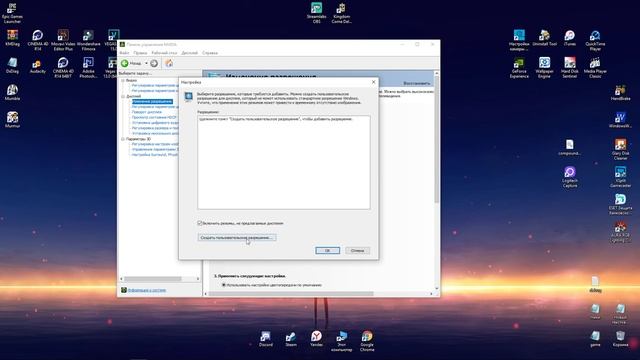Open the Правка menu
The height and width of the screenshot is (360, 640).
coord(140,53)
